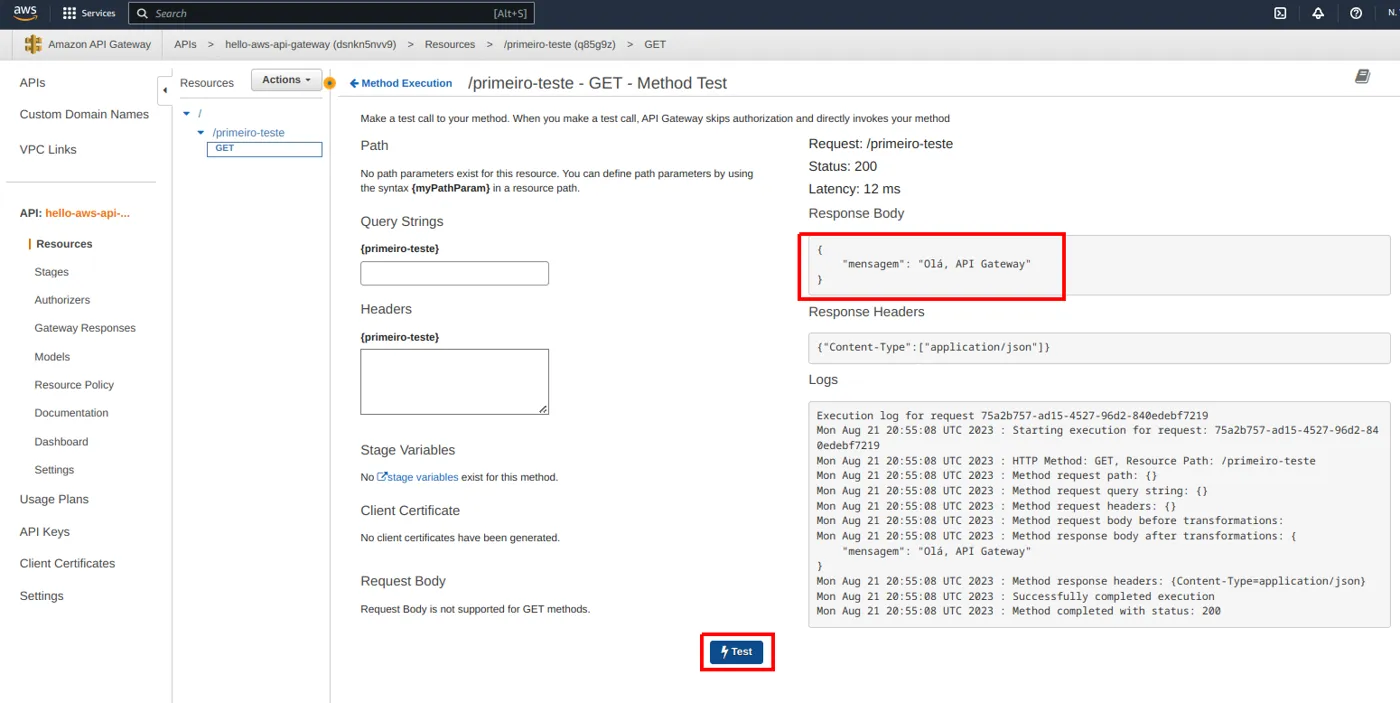
Task: Collapse the /primeiro-teste tree node
Action: [x=201, y=132]
